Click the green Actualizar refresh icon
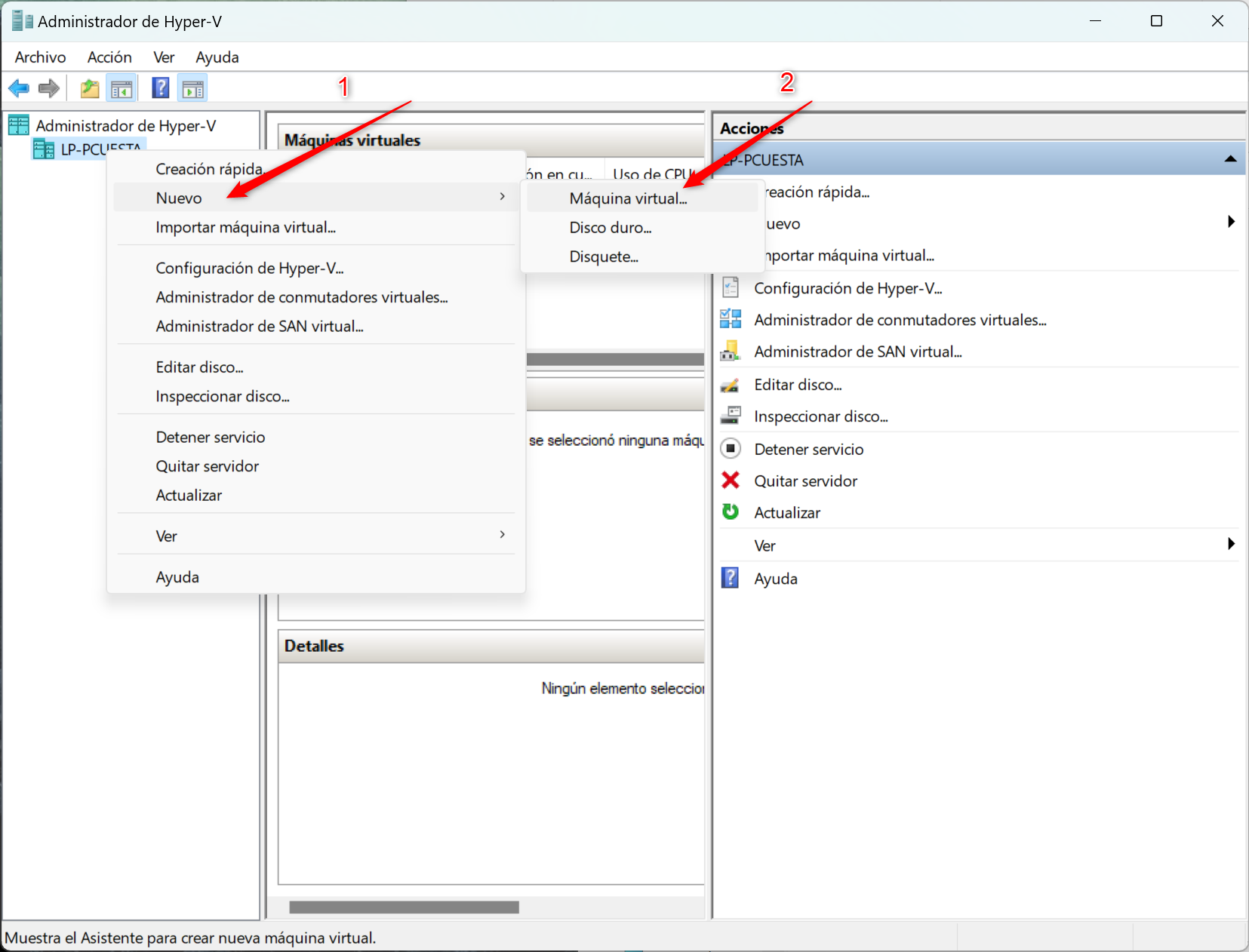Image resolution: width=1249 pixels, height=952 pixels. (731, 512)
